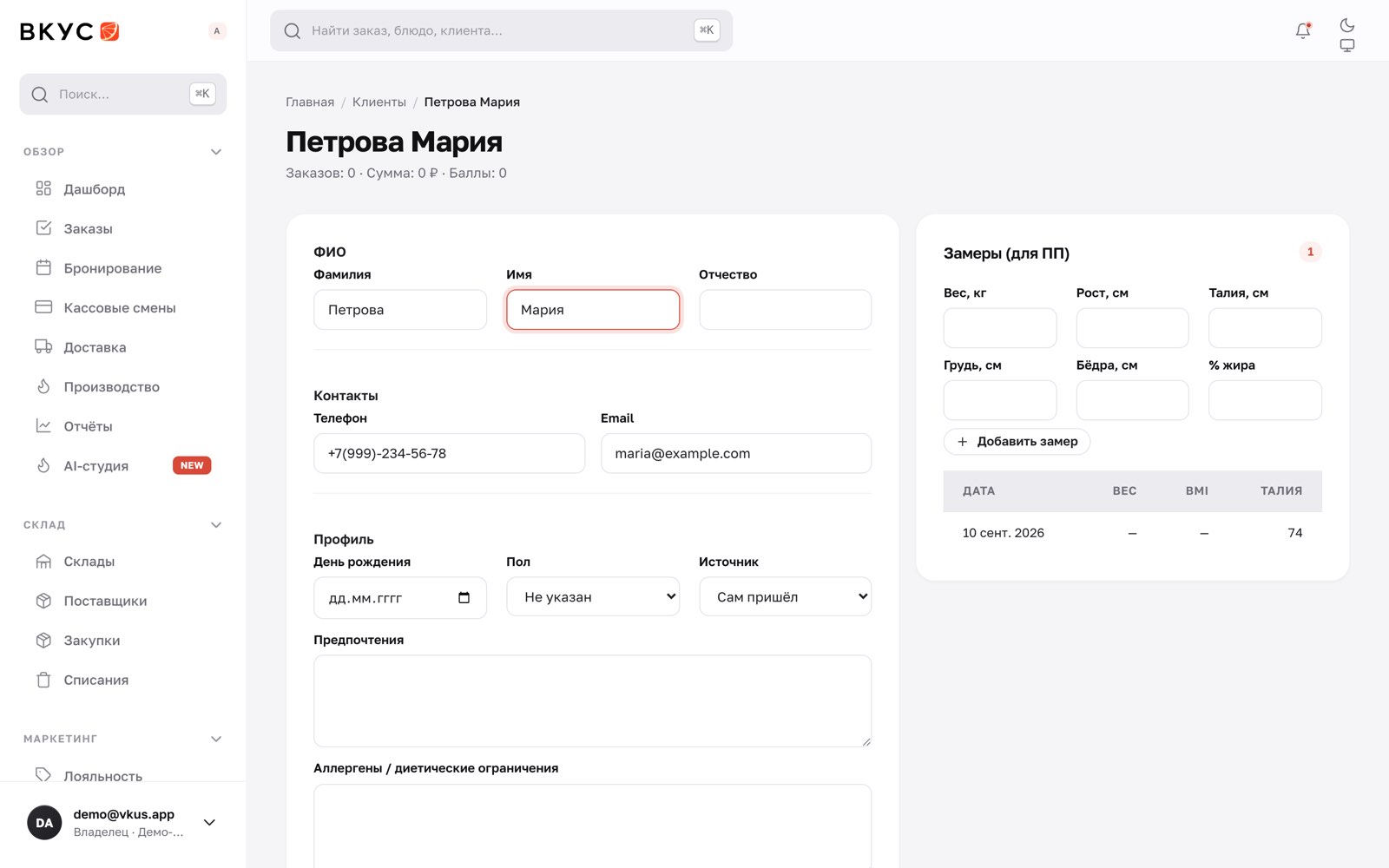Click the ДАТА column header
The height and width of the screenshot is (868, 1389).
[978, 491]
